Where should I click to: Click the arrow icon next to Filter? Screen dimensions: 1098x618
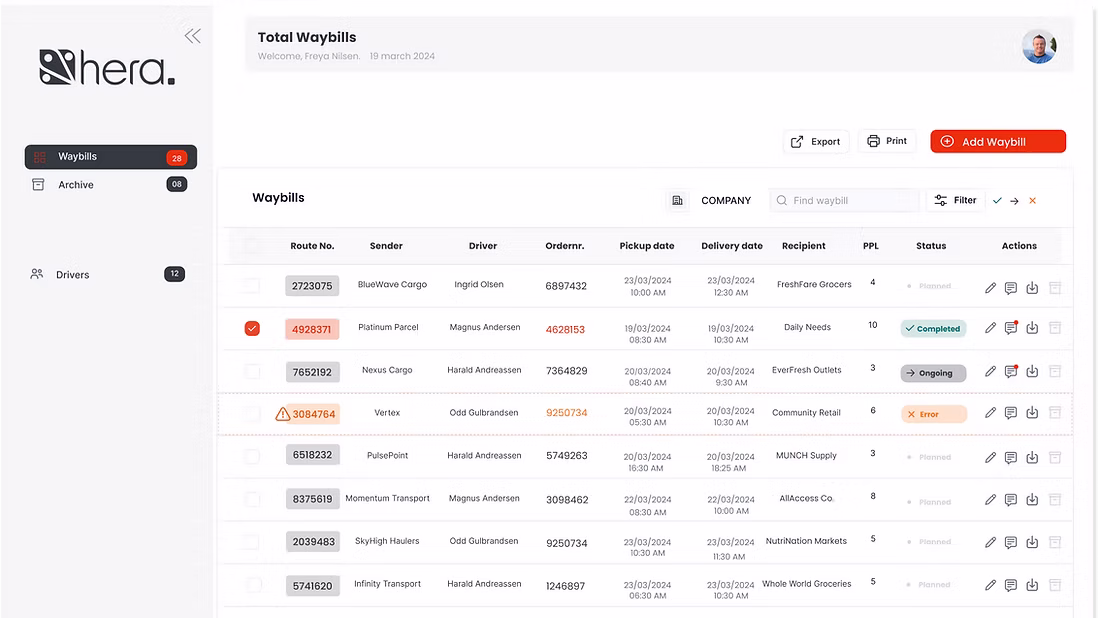[x=1014, y=201]
